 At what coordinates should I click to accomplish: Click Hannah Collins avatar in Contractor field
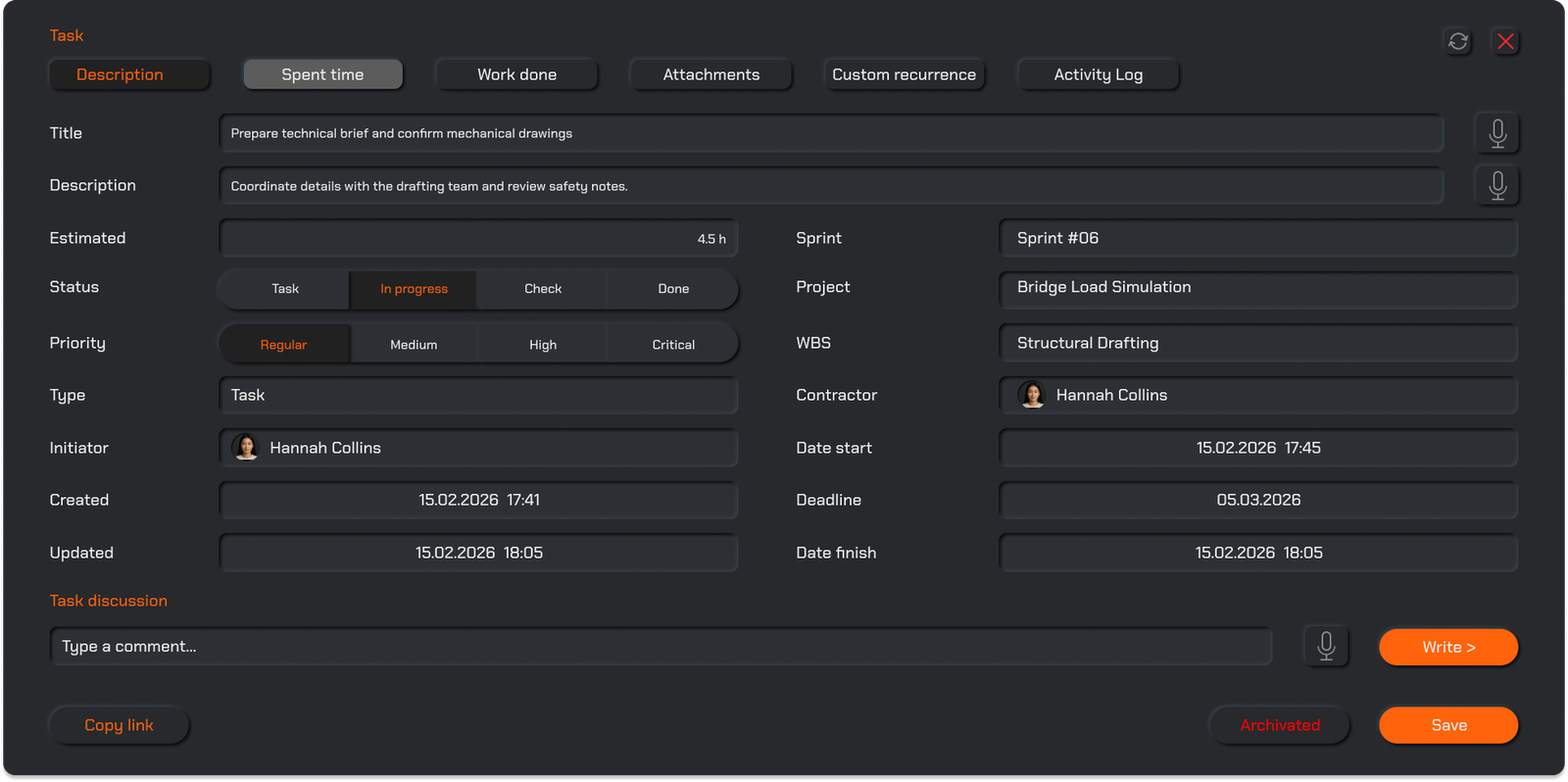coord(1032,395)
